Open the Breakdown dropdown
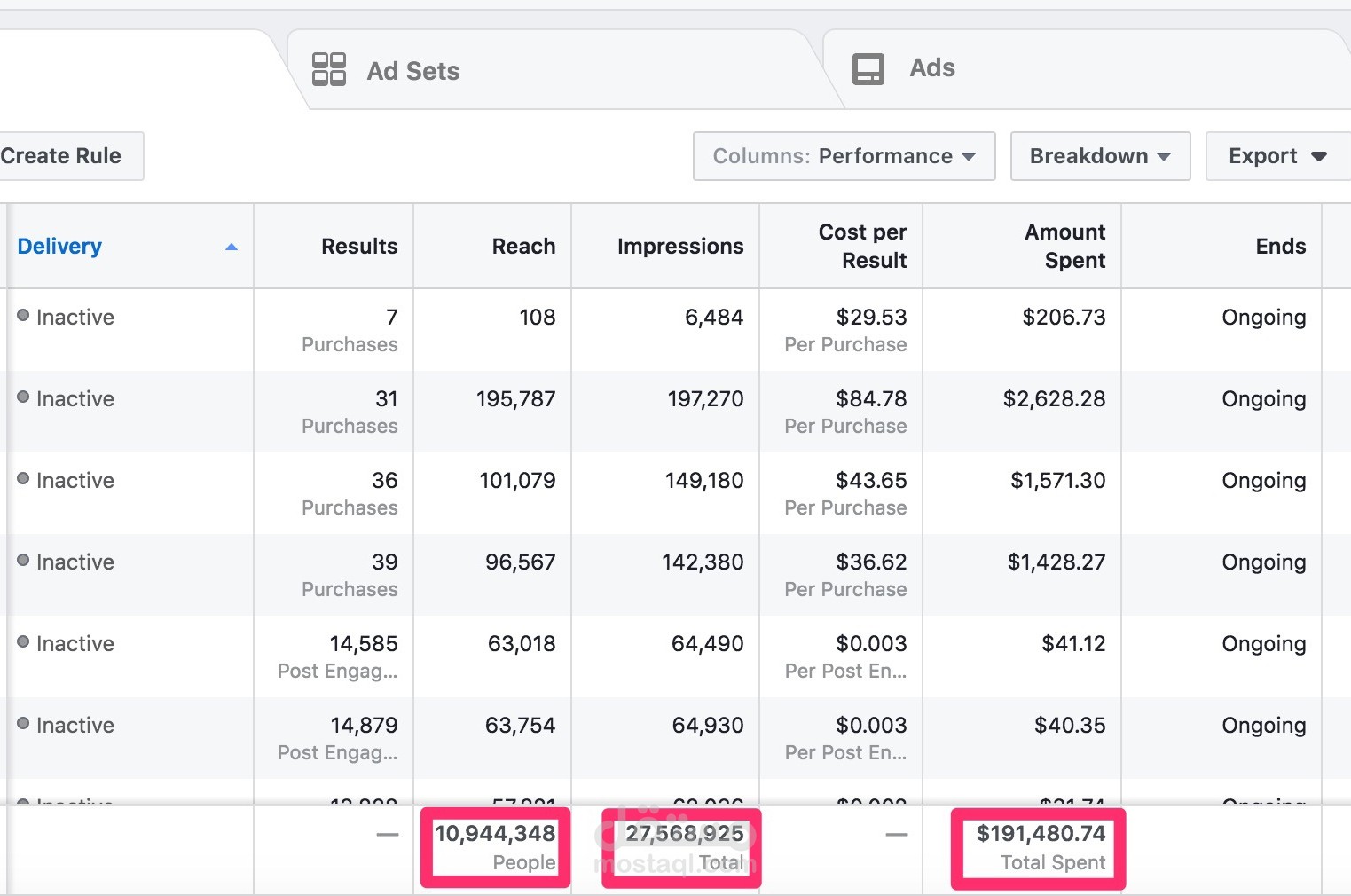1351x896 pixels. pyautogui.click(x=1100, y=156)
